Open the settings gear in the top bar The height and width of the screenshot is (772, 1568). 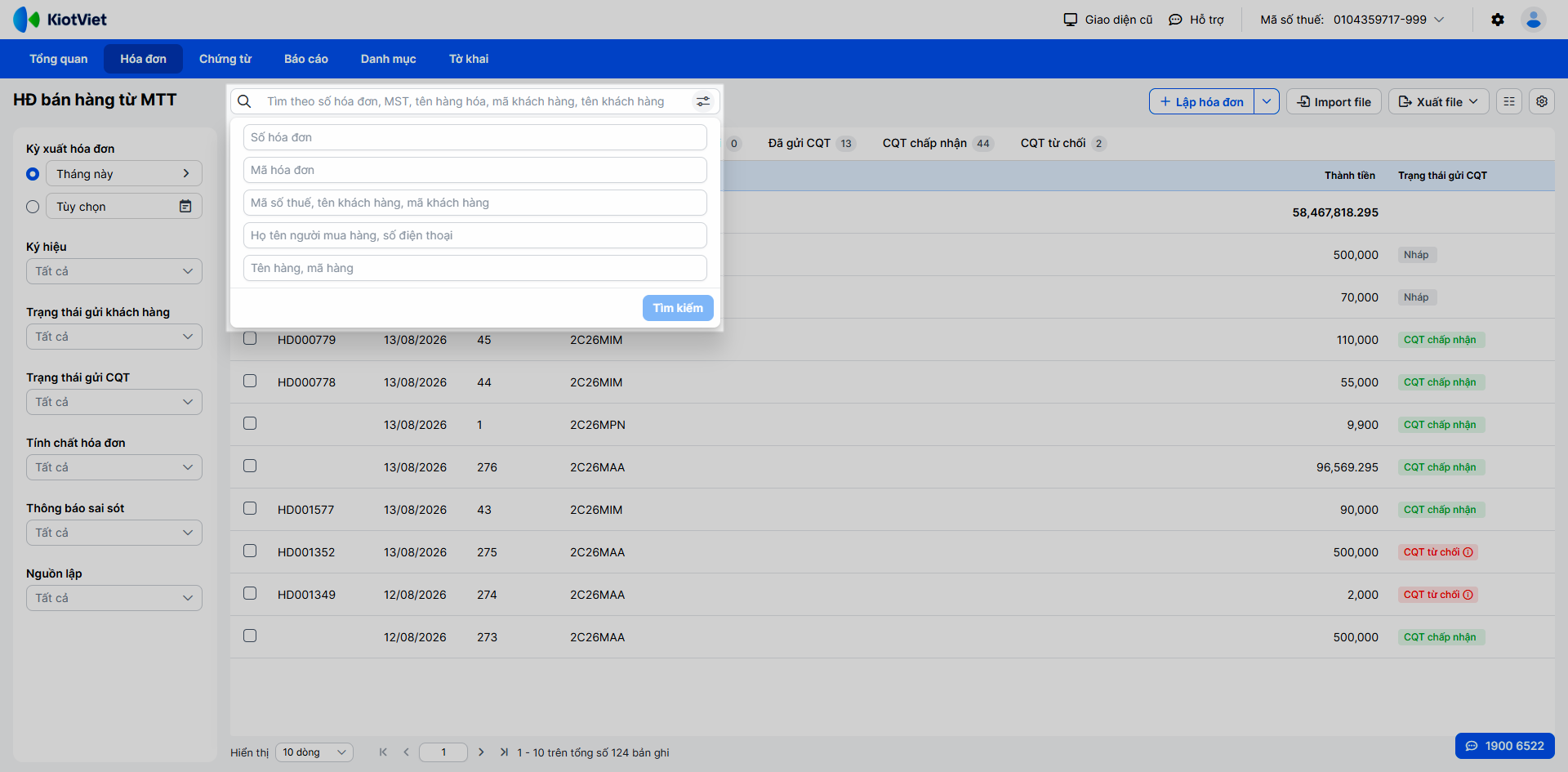[1498, 20]
